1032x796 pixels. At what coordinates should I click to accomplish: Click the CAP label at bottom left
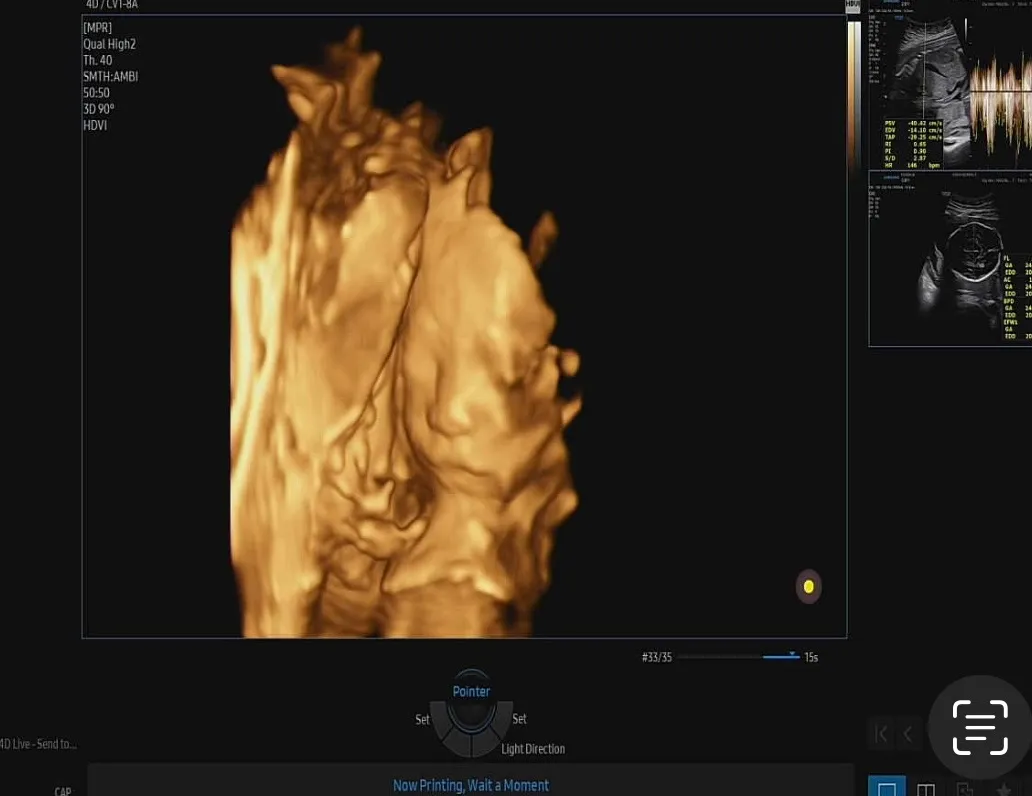[x=63, y=791]
